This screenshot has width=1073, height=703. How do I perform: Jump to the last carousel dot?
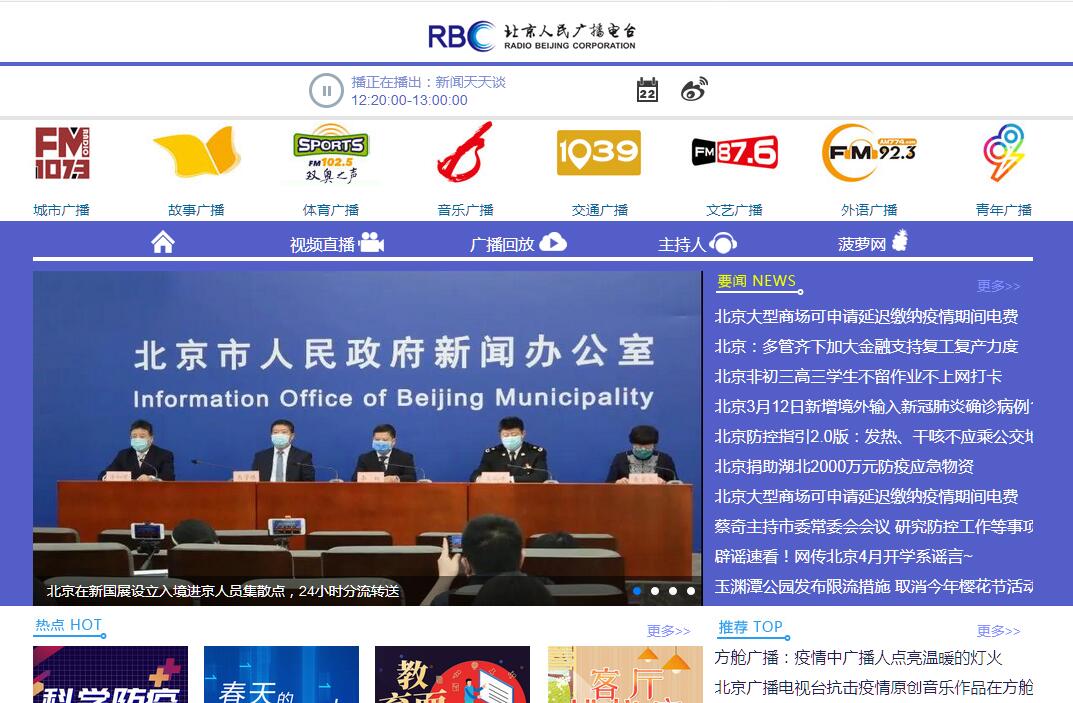691,591
